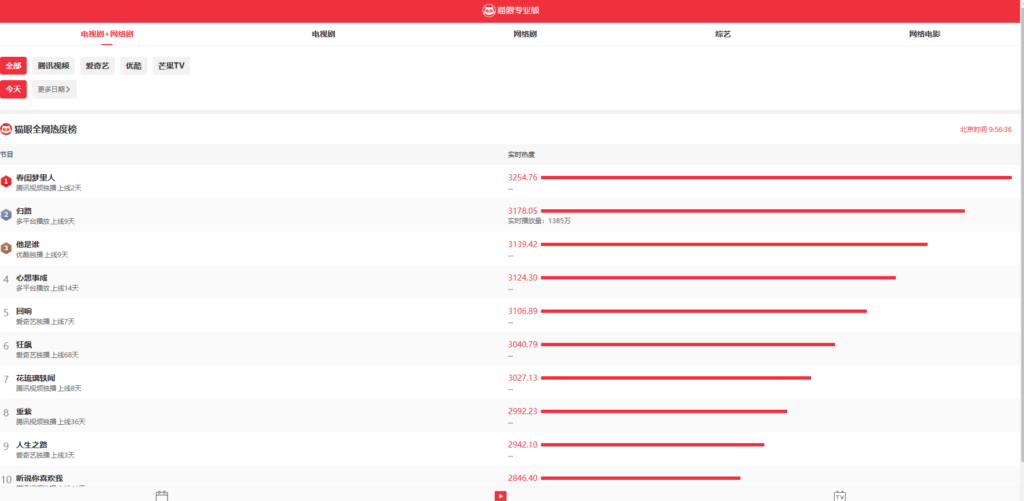Open the show 心想事成
The width and height of the screenshot is (1024, 501).
31,277
